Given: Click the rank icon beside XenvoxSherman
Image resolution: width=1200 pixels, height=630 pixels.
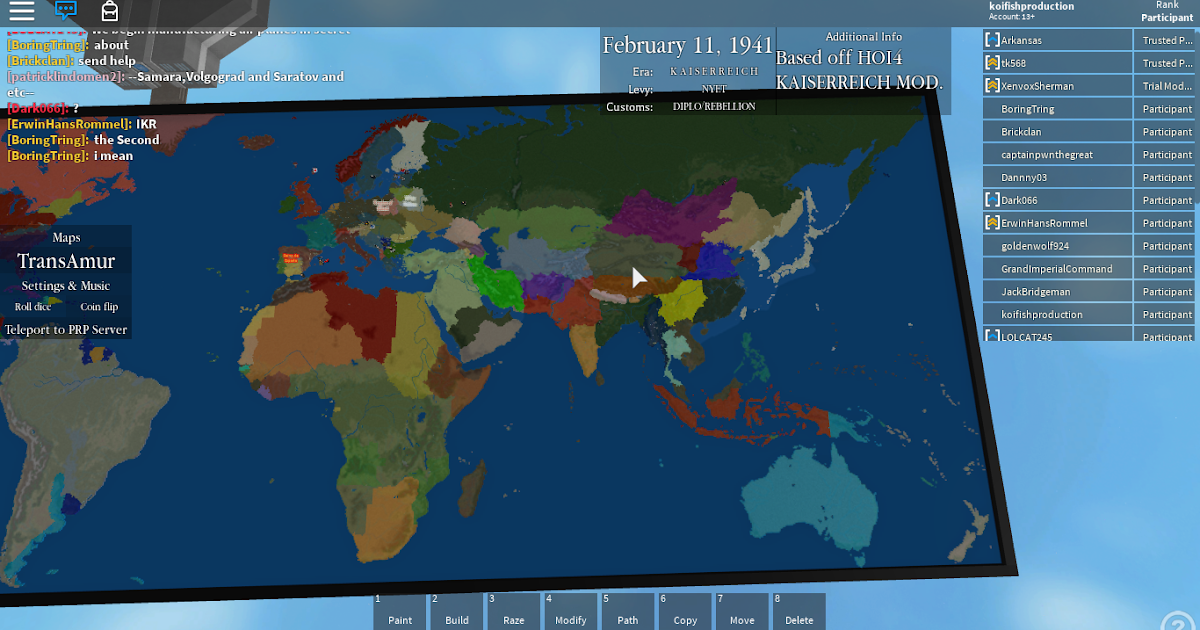Looking at the screenshot, I should pos(992,86).
